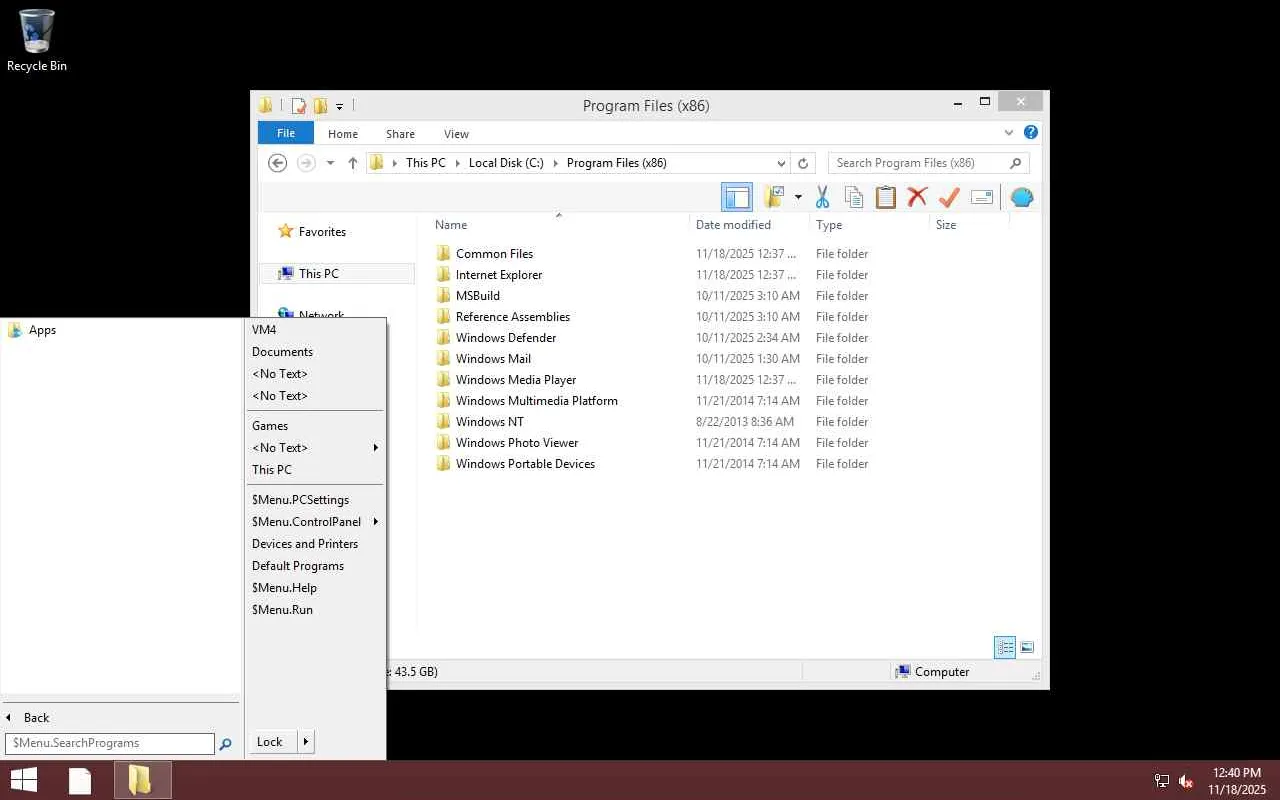Select the MSBuild folder
Screen dimensions: 1280x800
pyautogui.click(x=477, y=296)
